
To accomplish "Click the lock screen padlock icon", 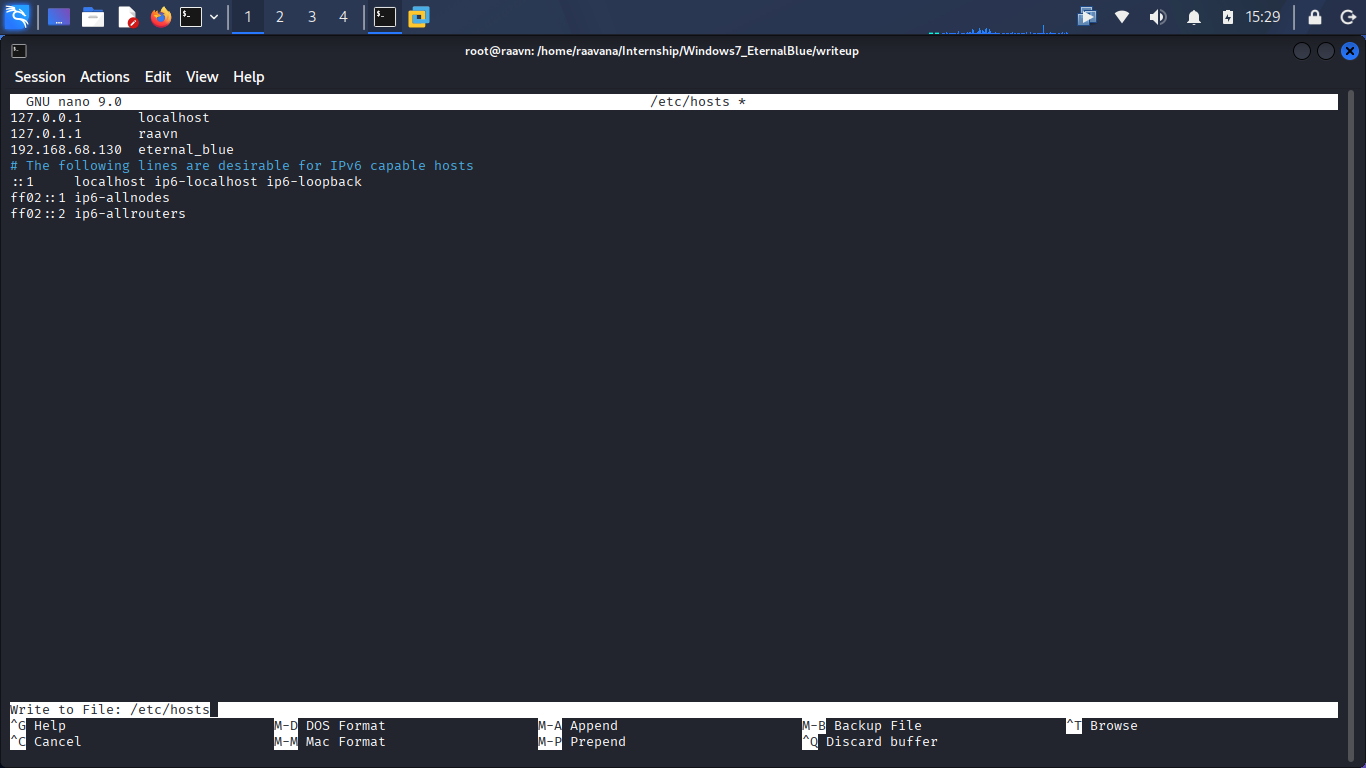I will (1315, 17).
